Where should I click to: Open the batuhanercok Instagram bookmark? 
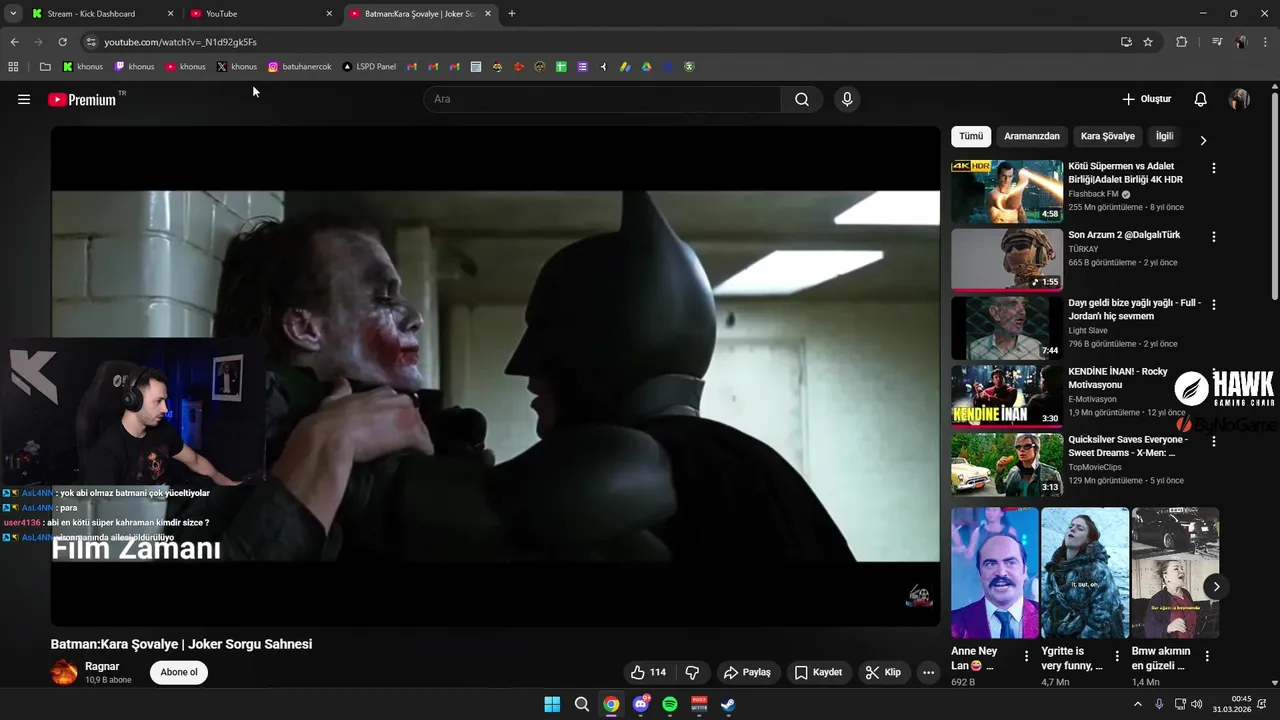pos(300,67)
